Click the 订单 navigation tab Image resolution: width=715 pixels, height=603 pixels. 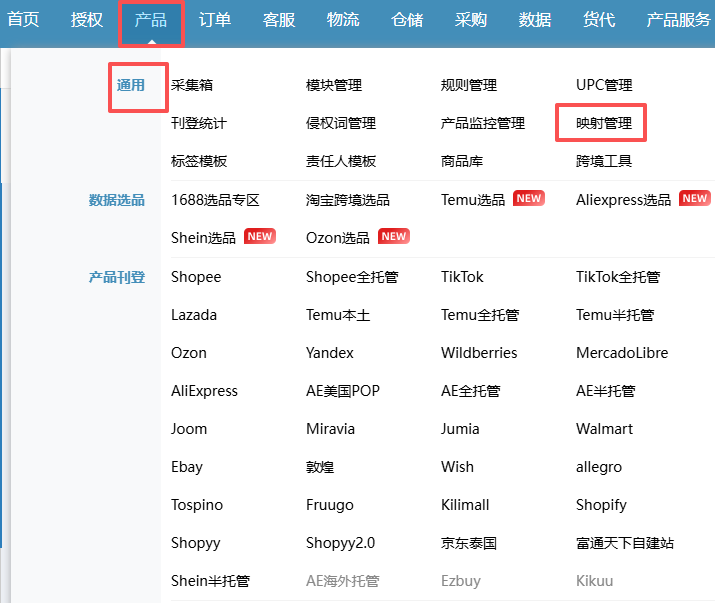click(x=214, y=20)
